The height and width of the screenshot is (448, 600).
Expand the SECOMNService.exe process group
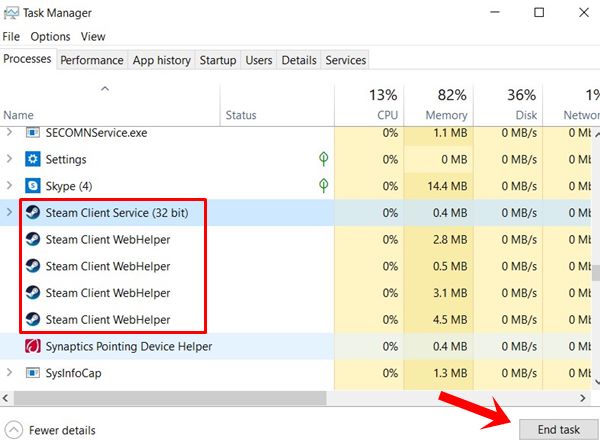pos(10,132)
